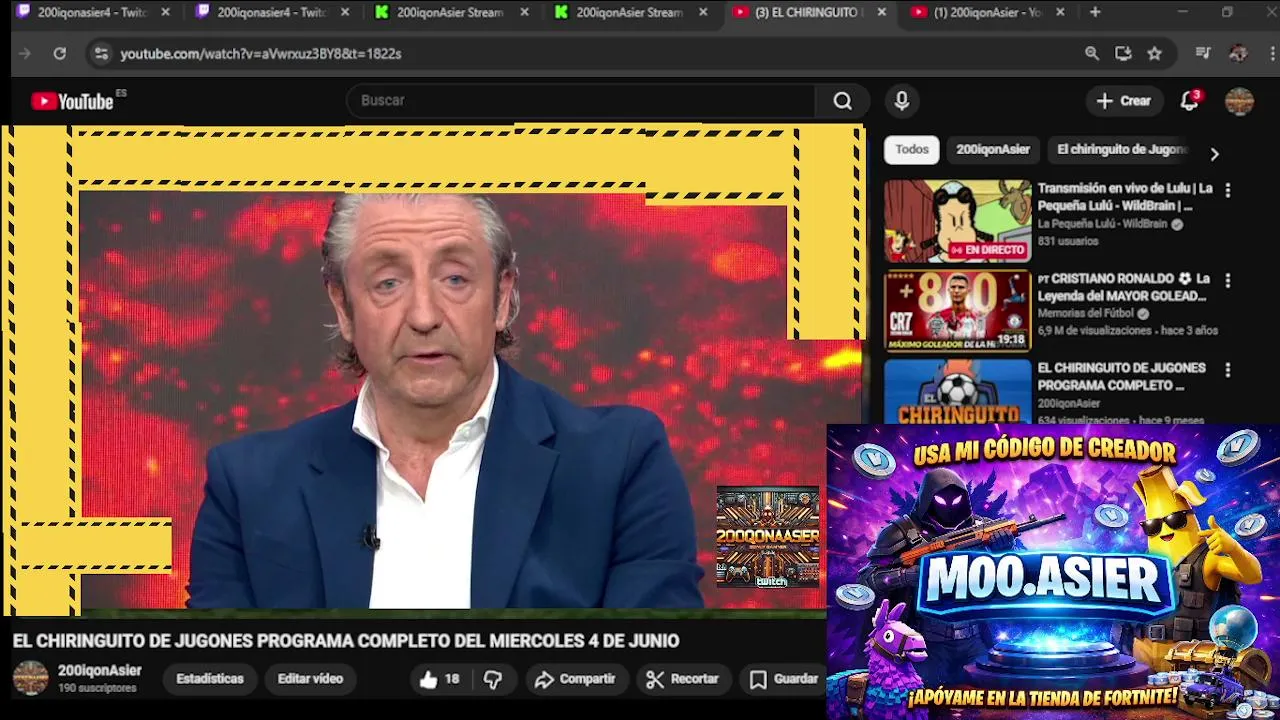Go to the YouTube home logo
Viewport: 1280px width, 720px height.
pyautogui.click(x=72, y=101)
